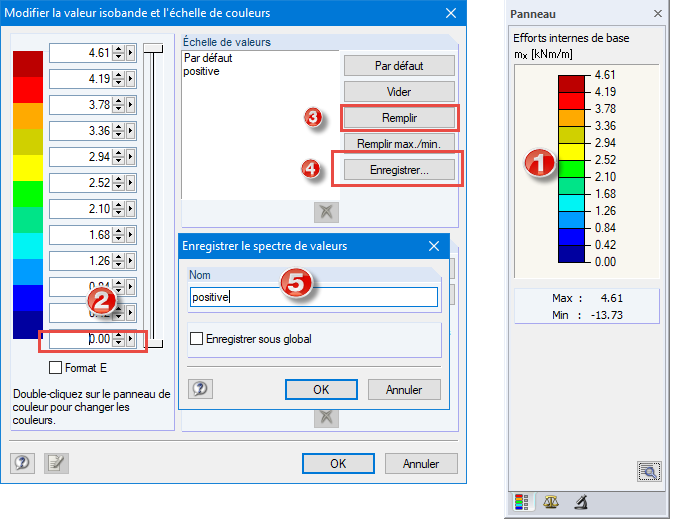The image size is (679, 521).
Task: Click the Remplir button
Action: [x=399, y=118]
